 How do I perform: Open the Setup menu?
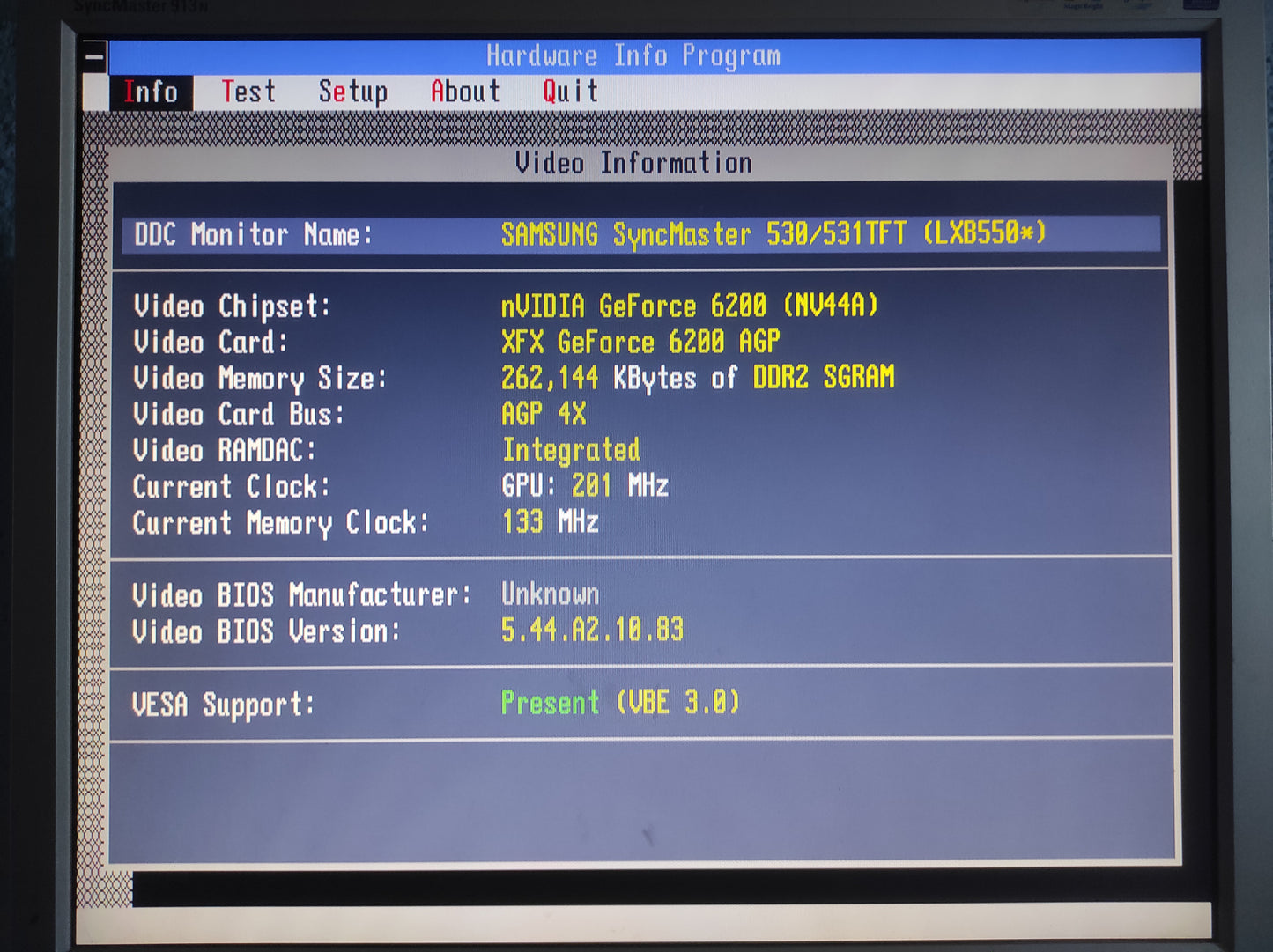pos(352,92)
